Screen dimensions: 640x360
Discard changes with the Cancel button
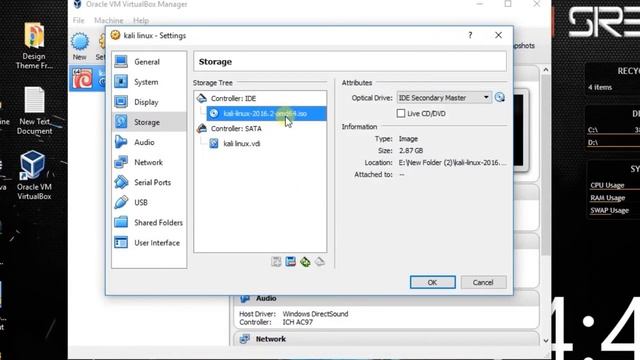483,282
